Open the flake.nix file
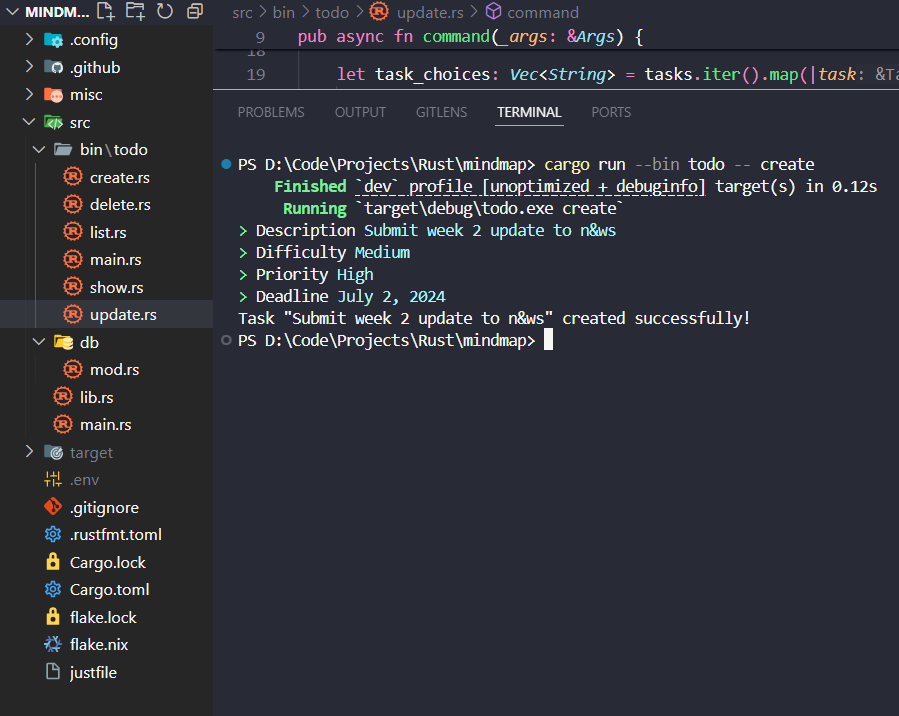Image resolution: width=899 pixels, height=716 pixels. (99, 645)
